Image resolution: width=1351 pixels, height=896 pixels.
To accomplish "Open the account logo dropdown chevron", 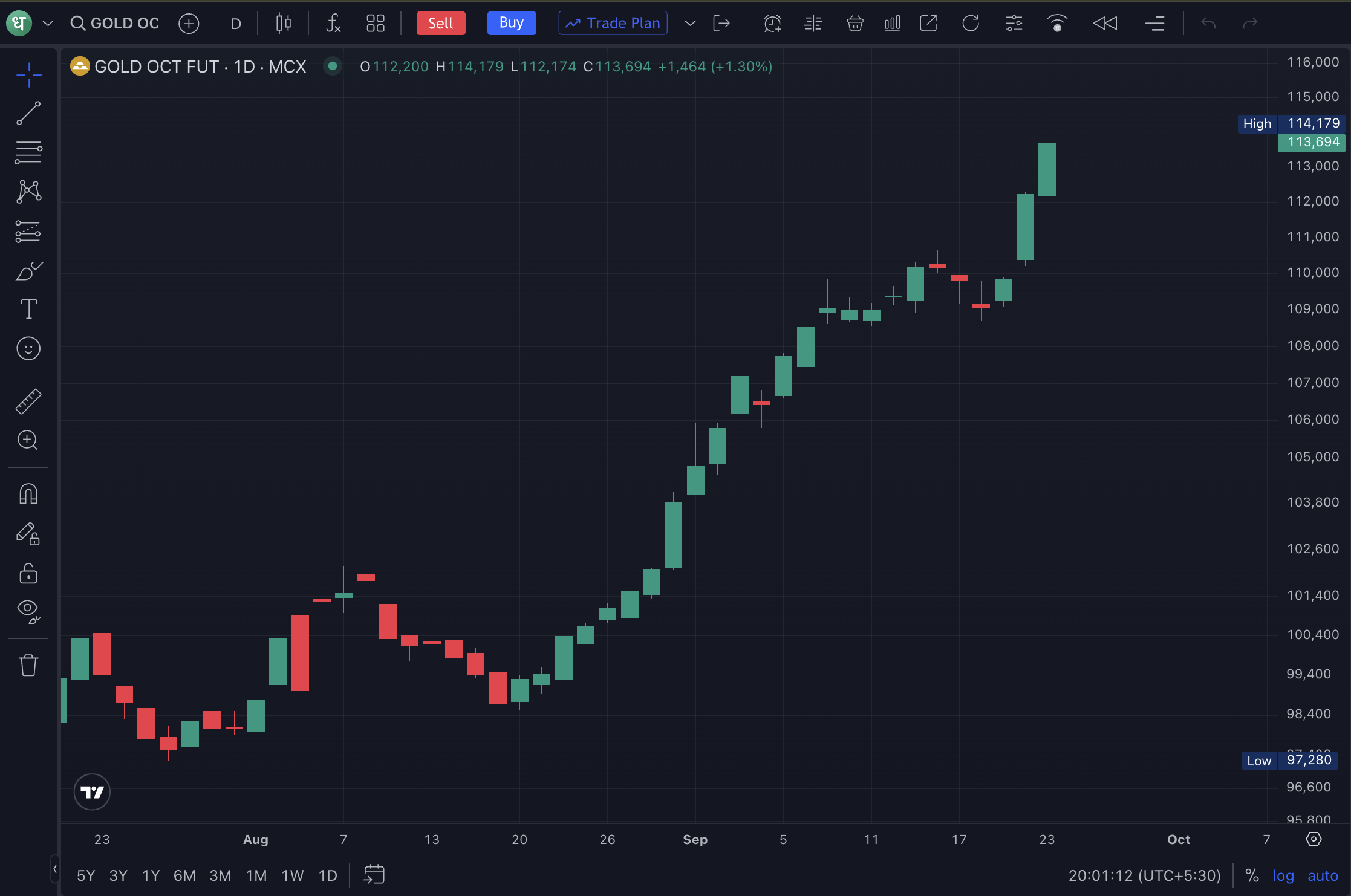I will [x=48, y=24].
